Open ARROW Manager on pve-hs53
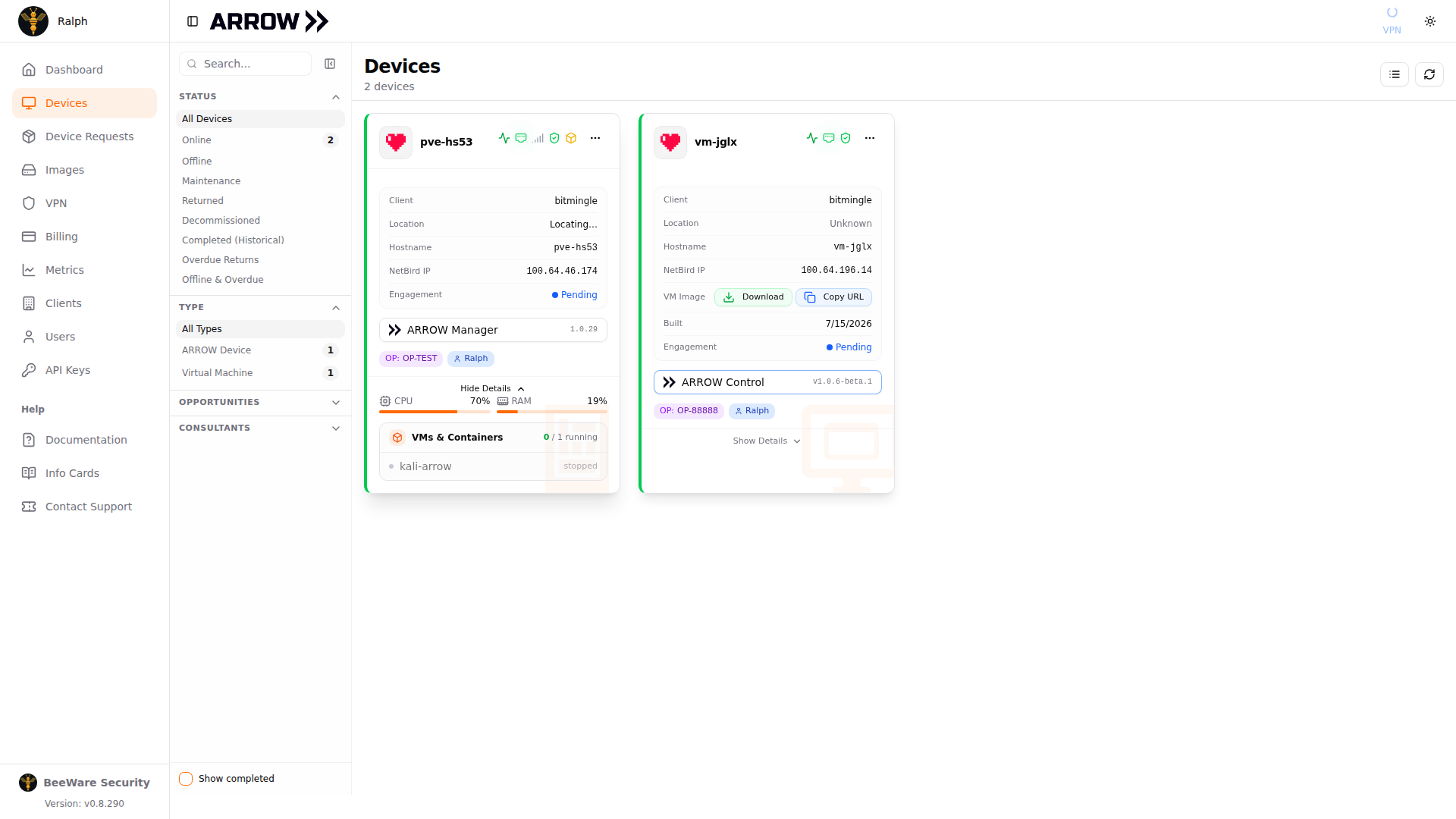The width and height of the screenshot is (1456, 819). coord(493,330)
